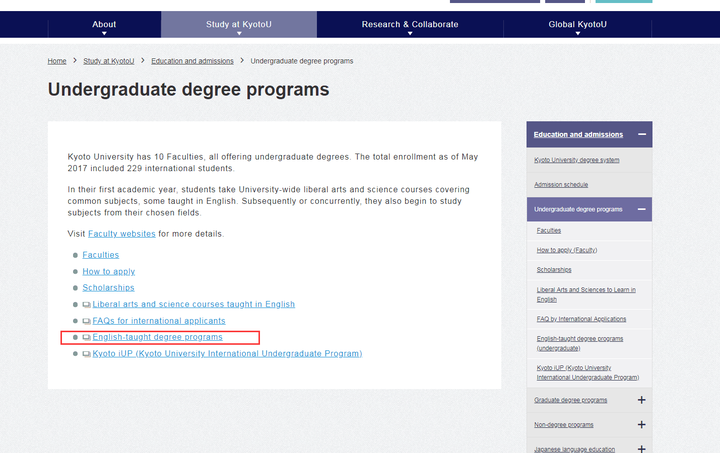Click external-link icon before English-taught degree programs
720x453 pixels.
pos(87,337)
